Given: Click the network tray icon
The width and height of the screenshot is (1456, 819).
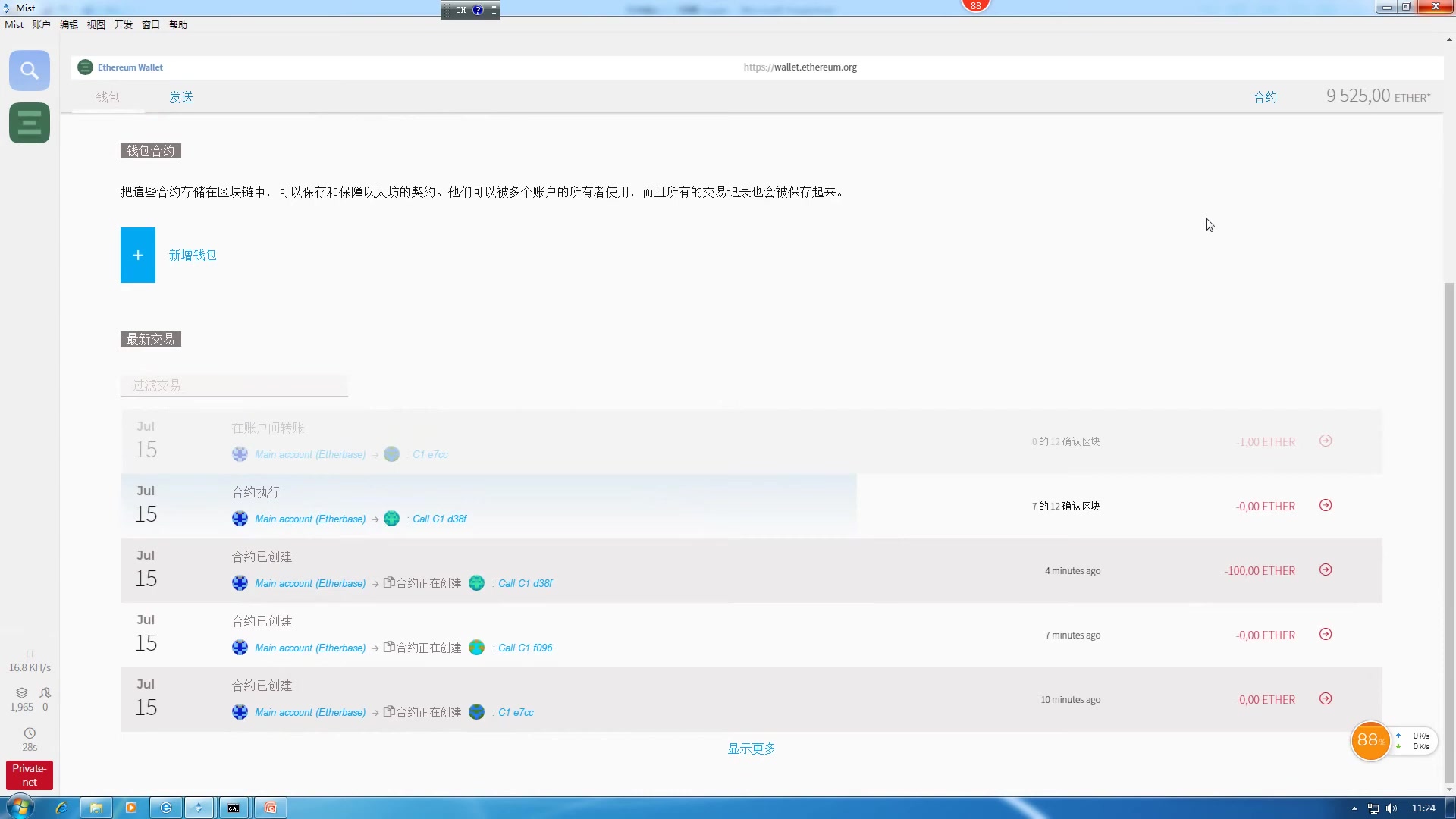Looking at the screenshot, I should tap(1373, 808).
